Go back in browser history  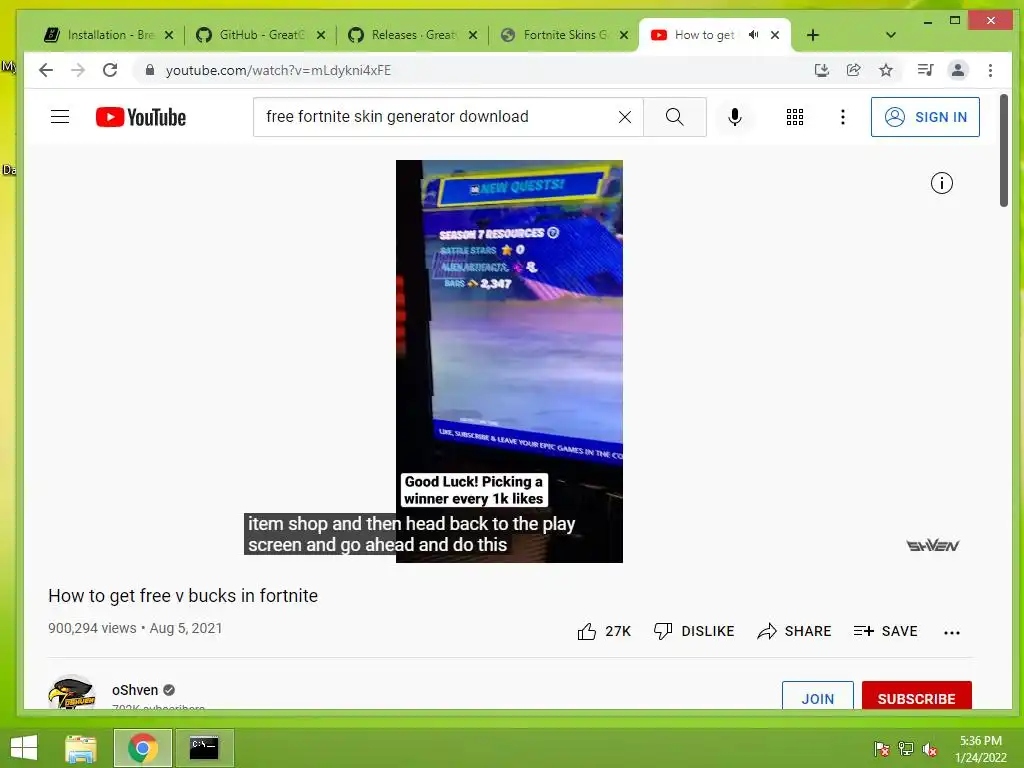(46, 70)
